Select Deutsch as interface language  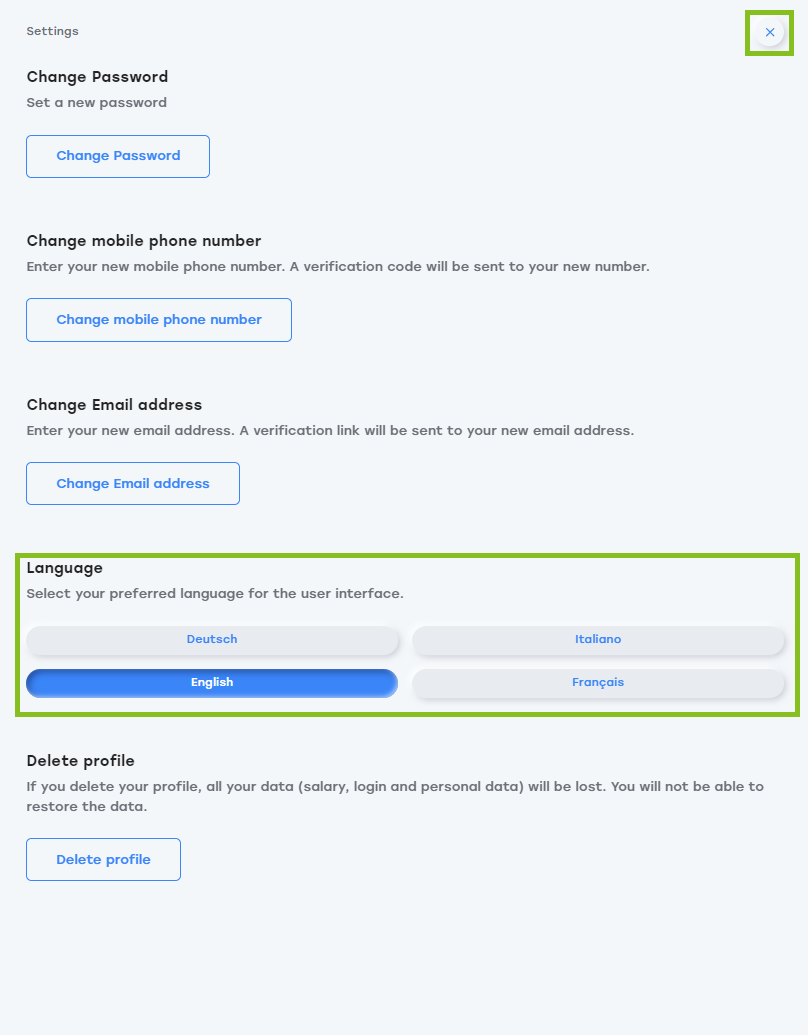(212, 640)
